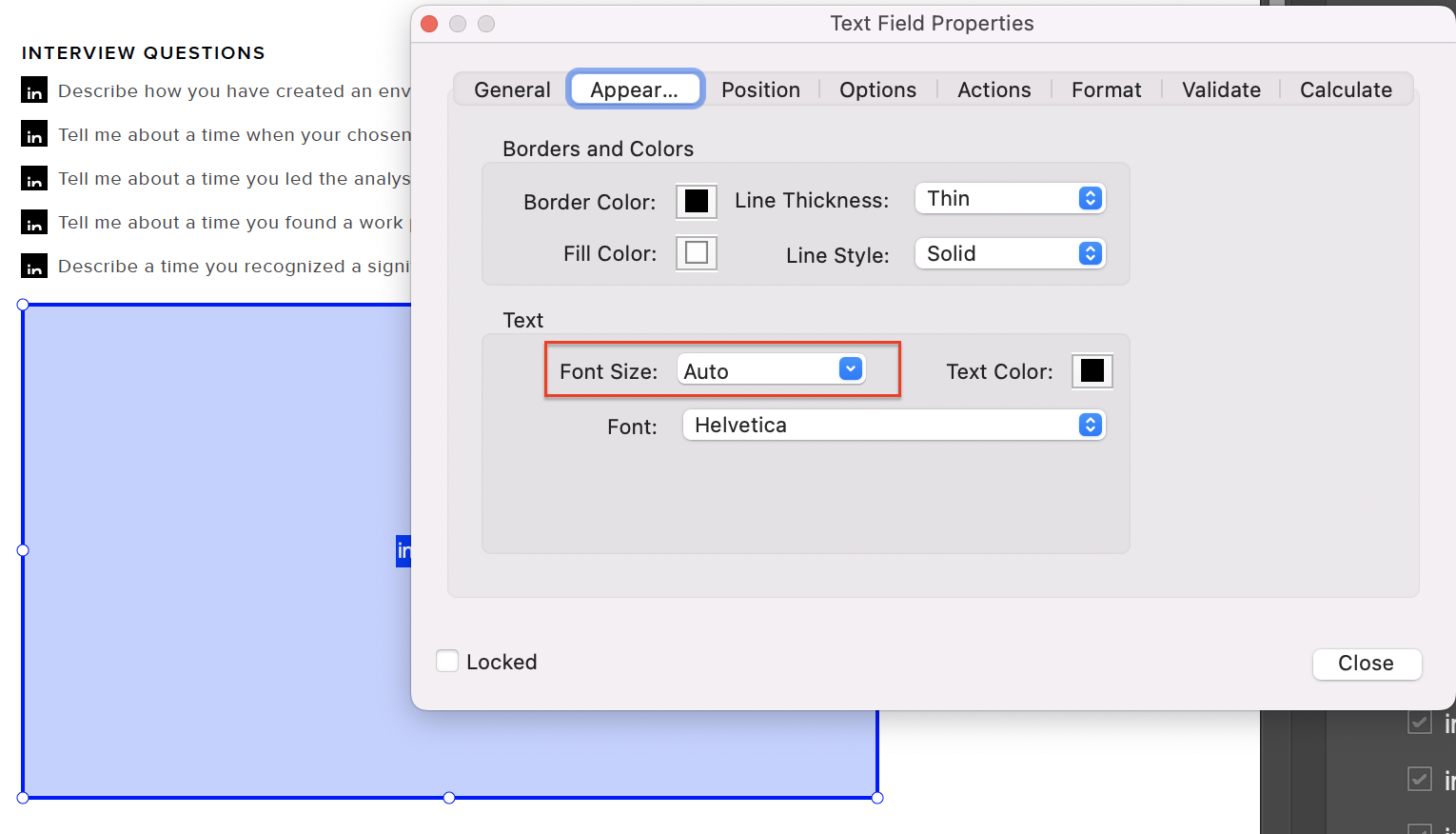Toggle the upper checked box in right panel
The image size is (1456, 834).
point(1419,723)
